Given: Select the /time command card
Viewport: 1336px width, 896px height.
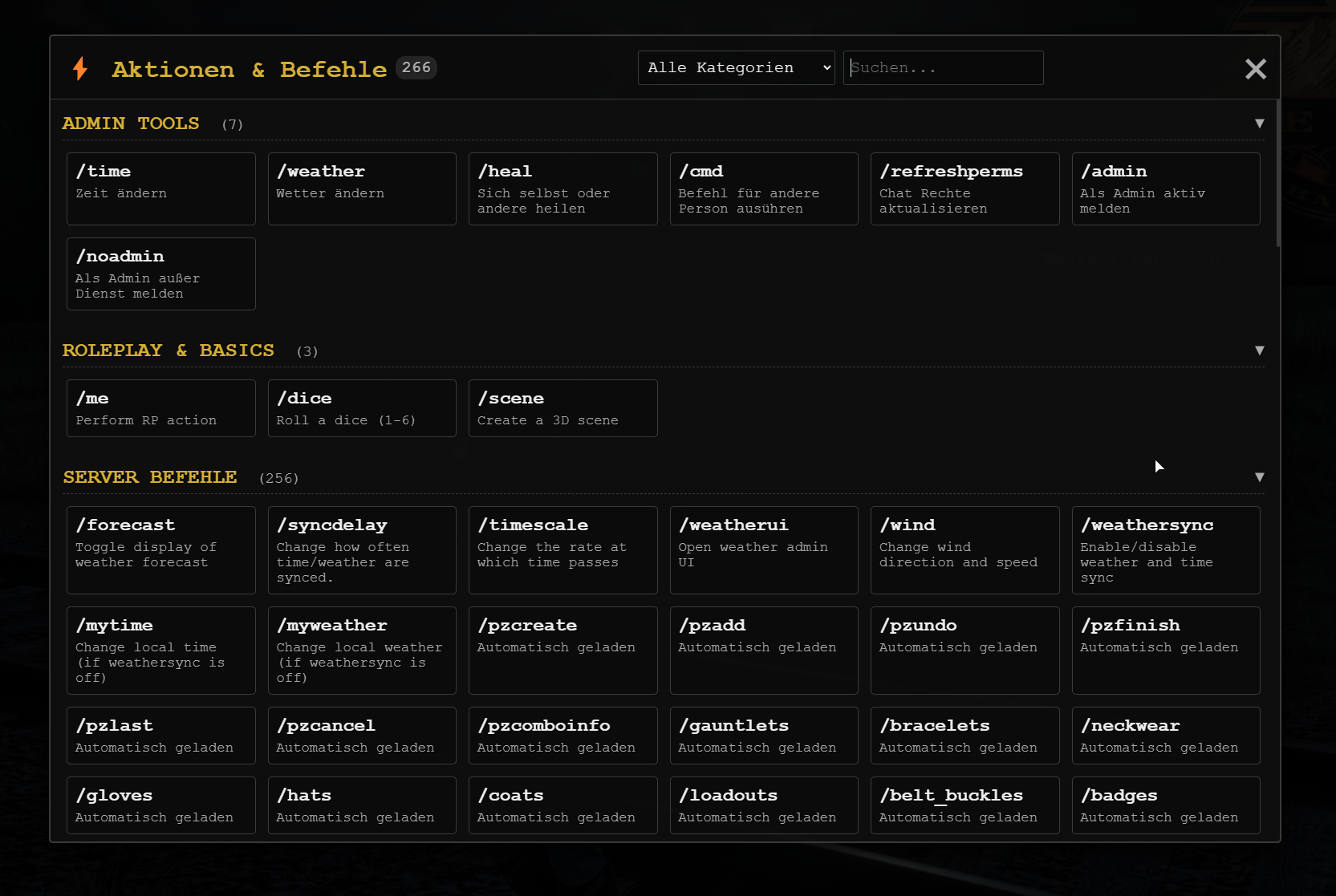Looking at the screenshot, I should [x=161, y=189].
